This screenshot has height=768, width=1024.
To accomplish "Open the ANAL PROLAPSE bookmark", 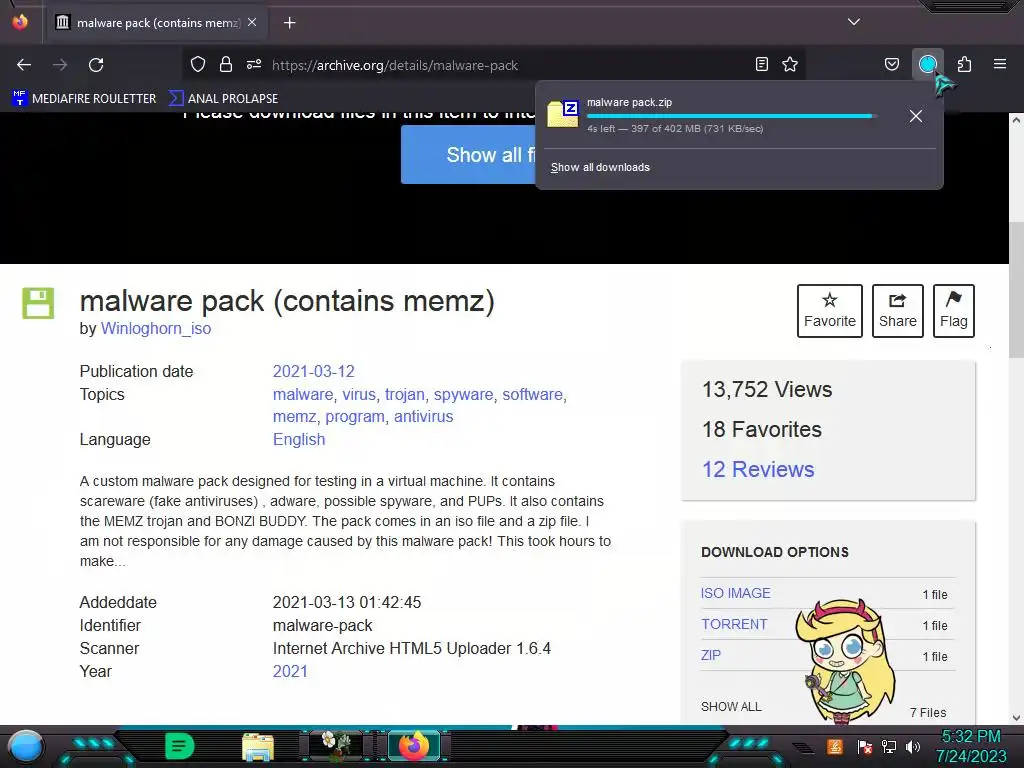I will pyautogui.click(x=223, y=99).
